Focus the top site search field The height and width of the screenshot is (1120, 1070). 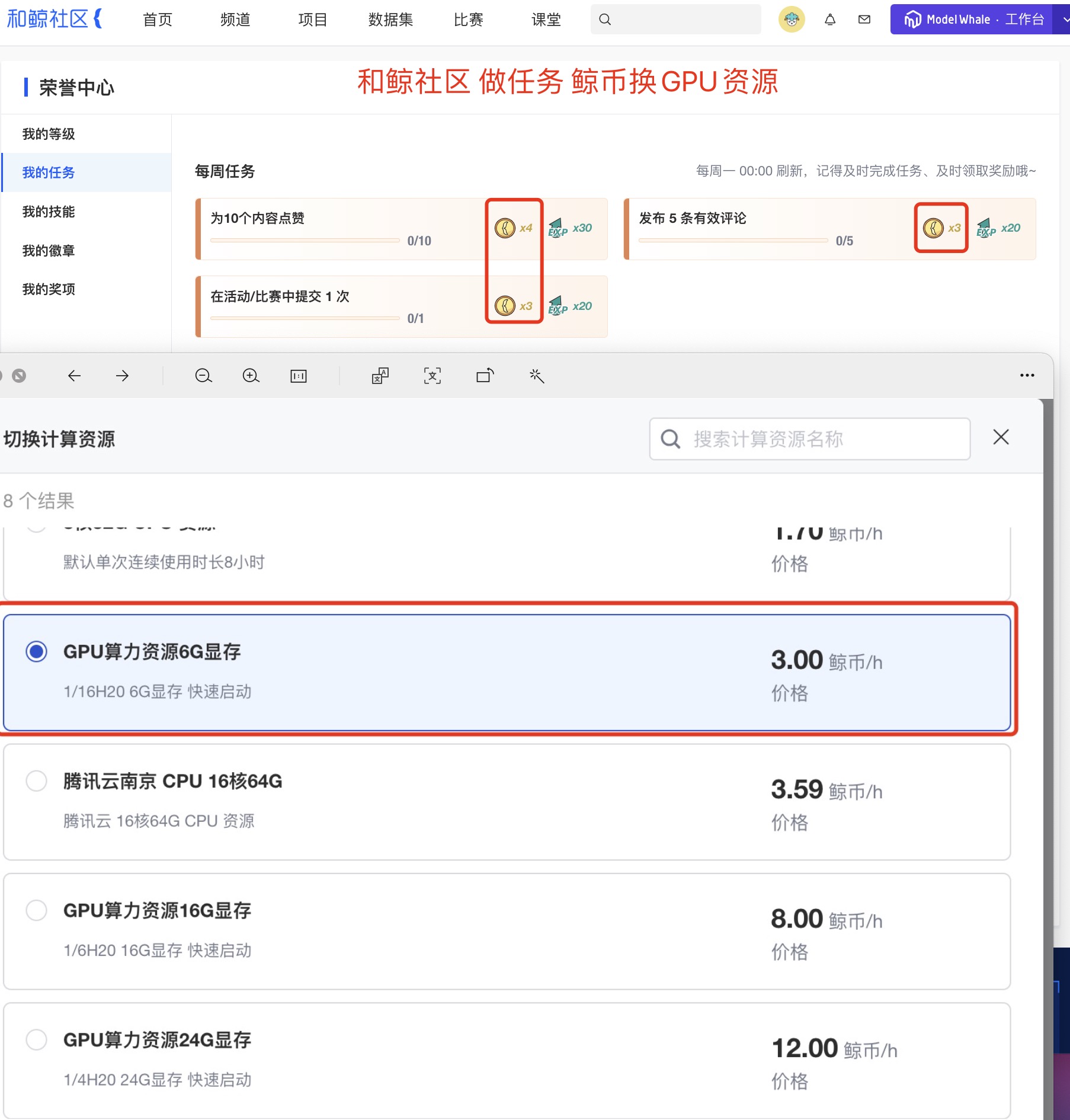(675, 20)
